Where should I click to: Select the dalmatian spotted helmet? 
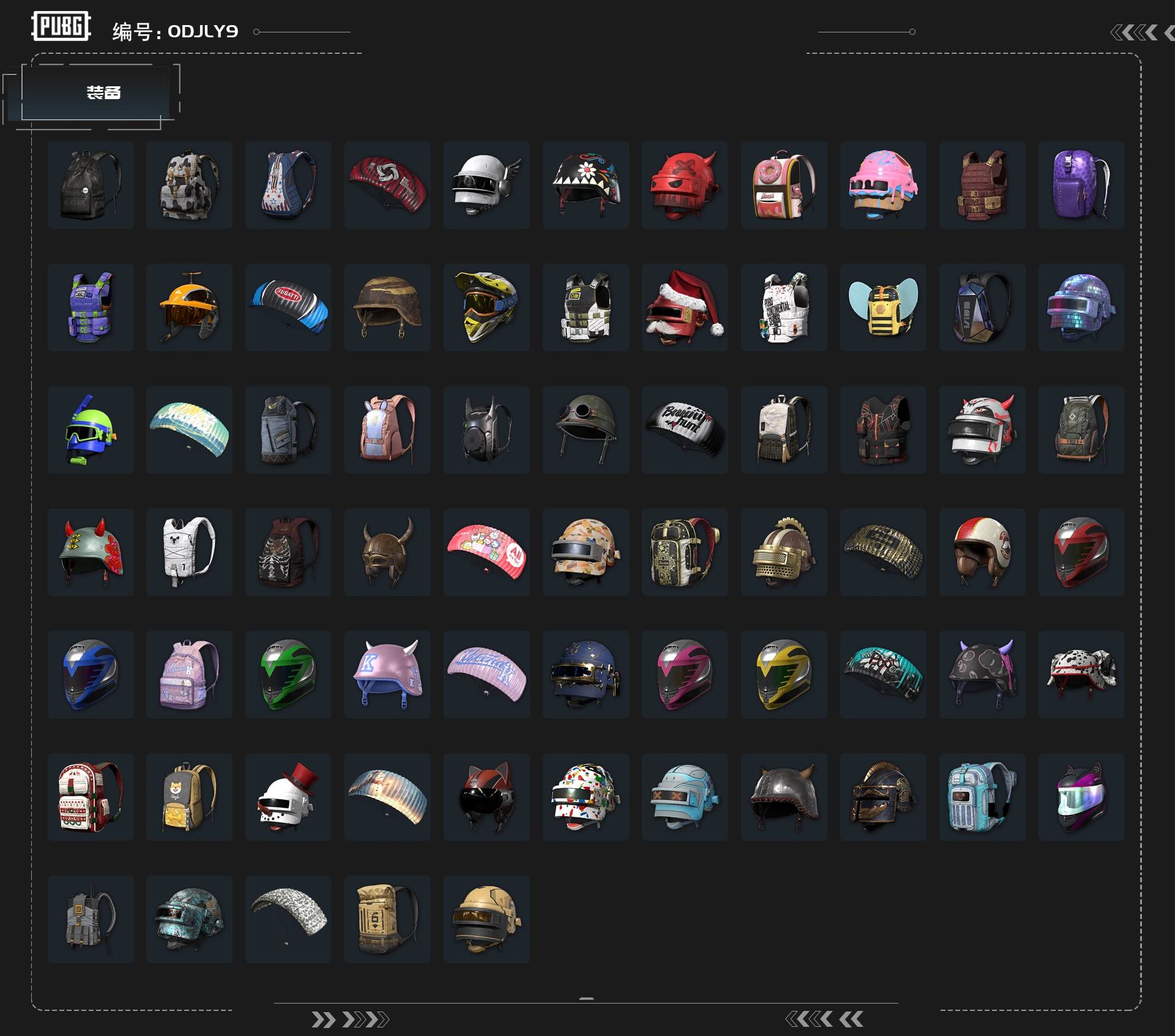click(1081, 674)
